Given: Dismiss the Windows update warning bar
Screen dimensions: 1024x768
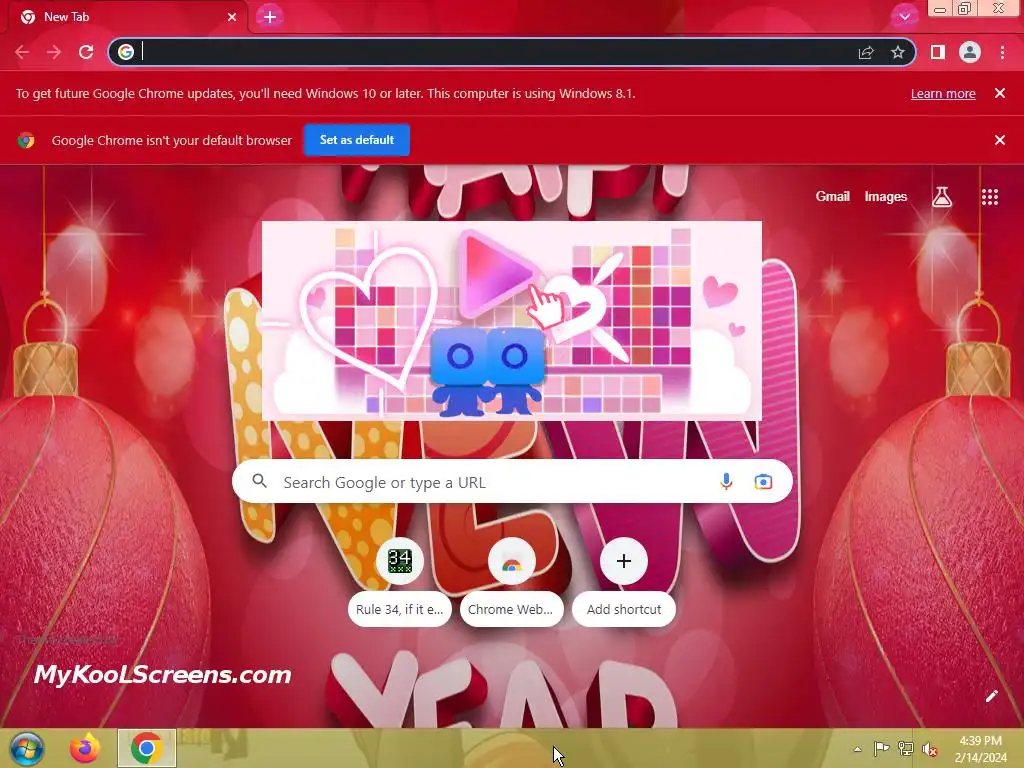Looking at the screenshot, I should (x=1000, y=93).
